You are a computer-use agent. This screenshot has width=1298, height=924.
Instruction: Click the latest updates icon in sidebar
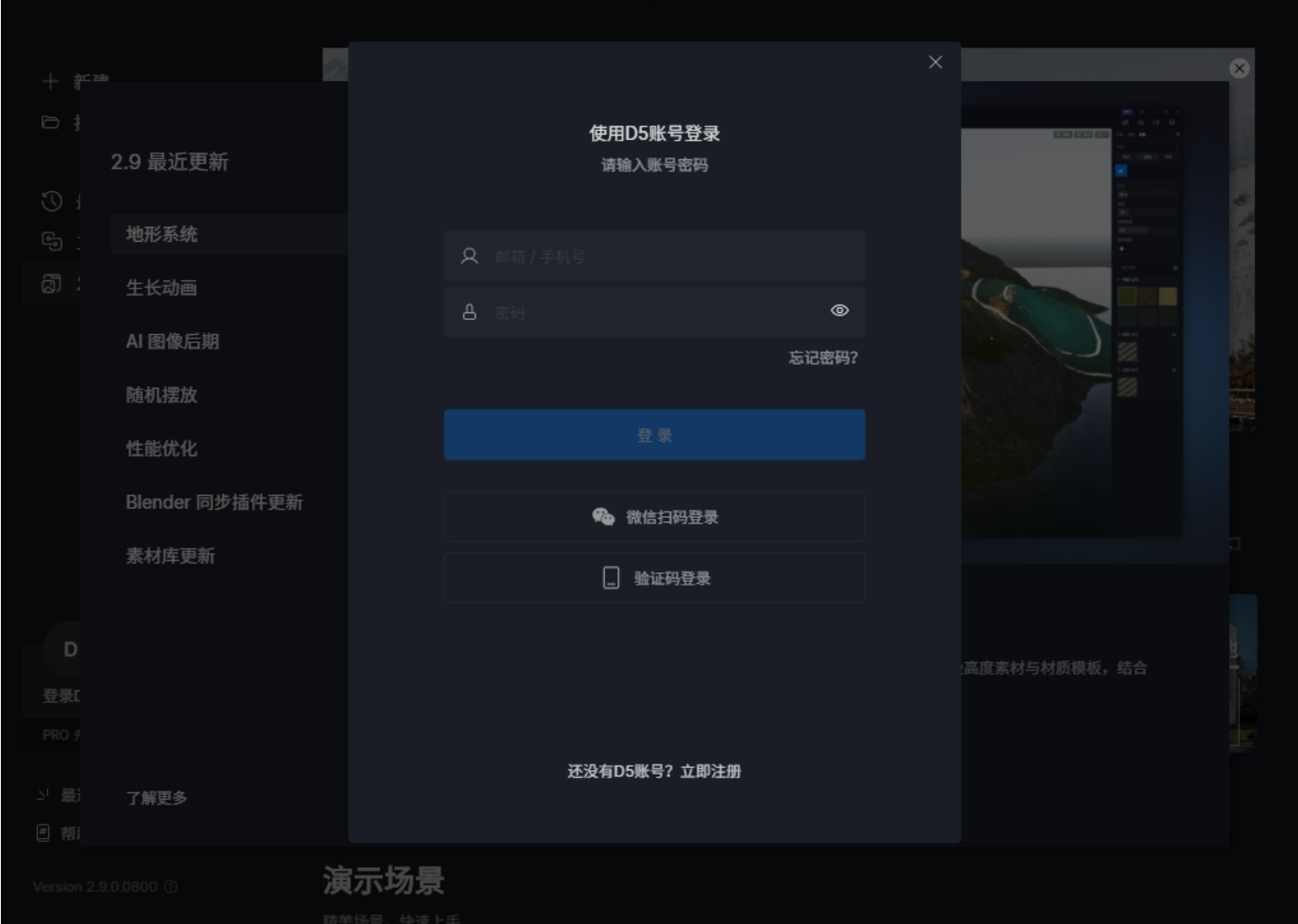click(x=43, y=795)
